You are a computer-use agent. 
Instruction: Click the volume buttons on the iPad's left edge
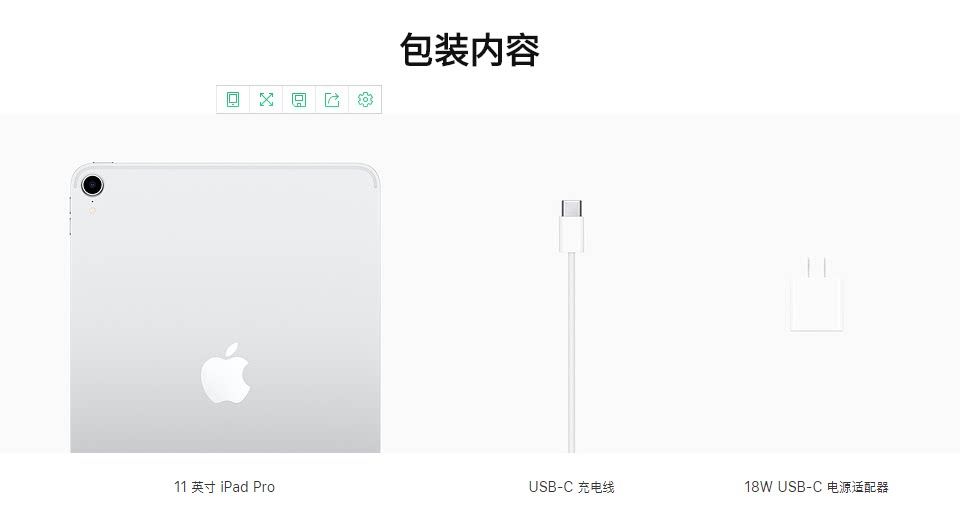(x=70, y=216)
